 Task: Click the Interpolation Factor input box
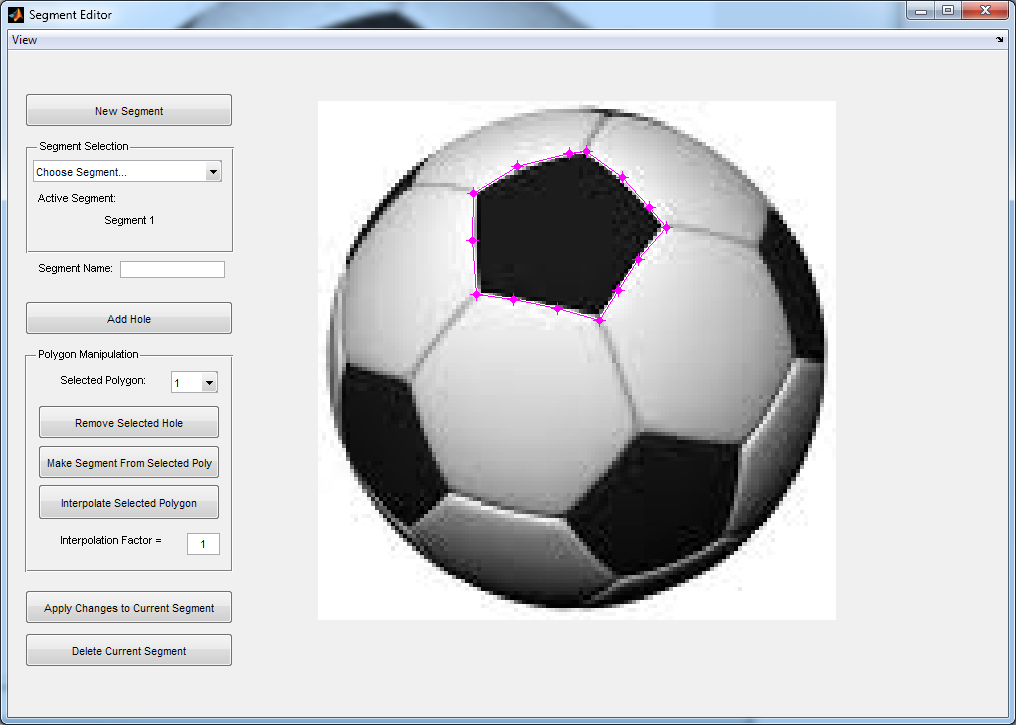click(203, 544)
